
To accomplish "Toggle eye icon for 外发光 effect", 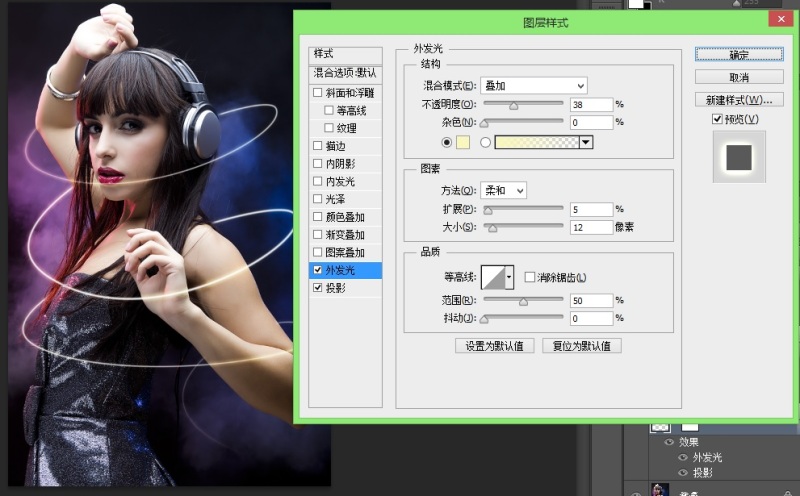I will (683, 457).
